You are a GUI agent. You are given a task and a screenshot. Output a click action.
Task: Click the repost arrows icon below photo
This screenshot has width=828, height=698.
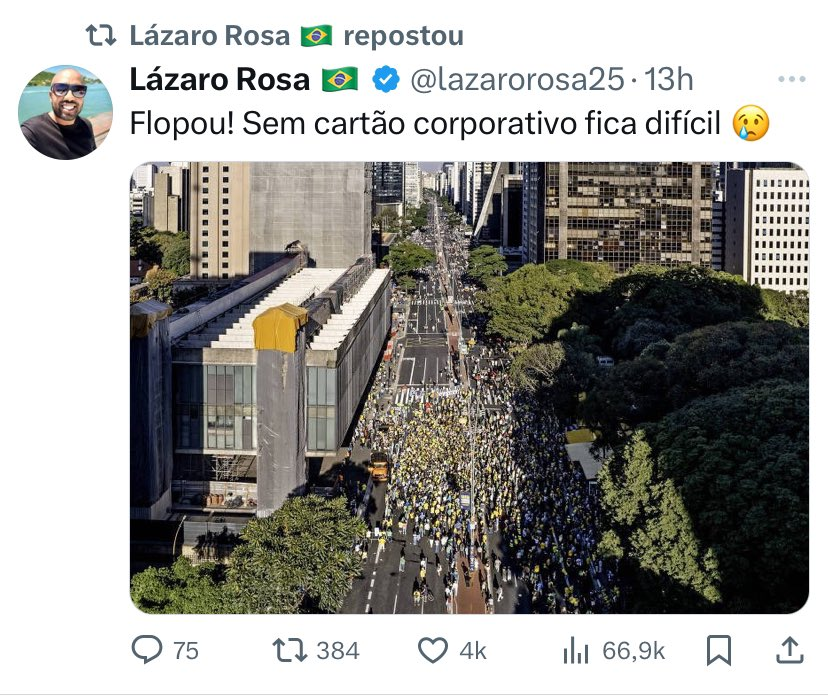tap(289, 650)
